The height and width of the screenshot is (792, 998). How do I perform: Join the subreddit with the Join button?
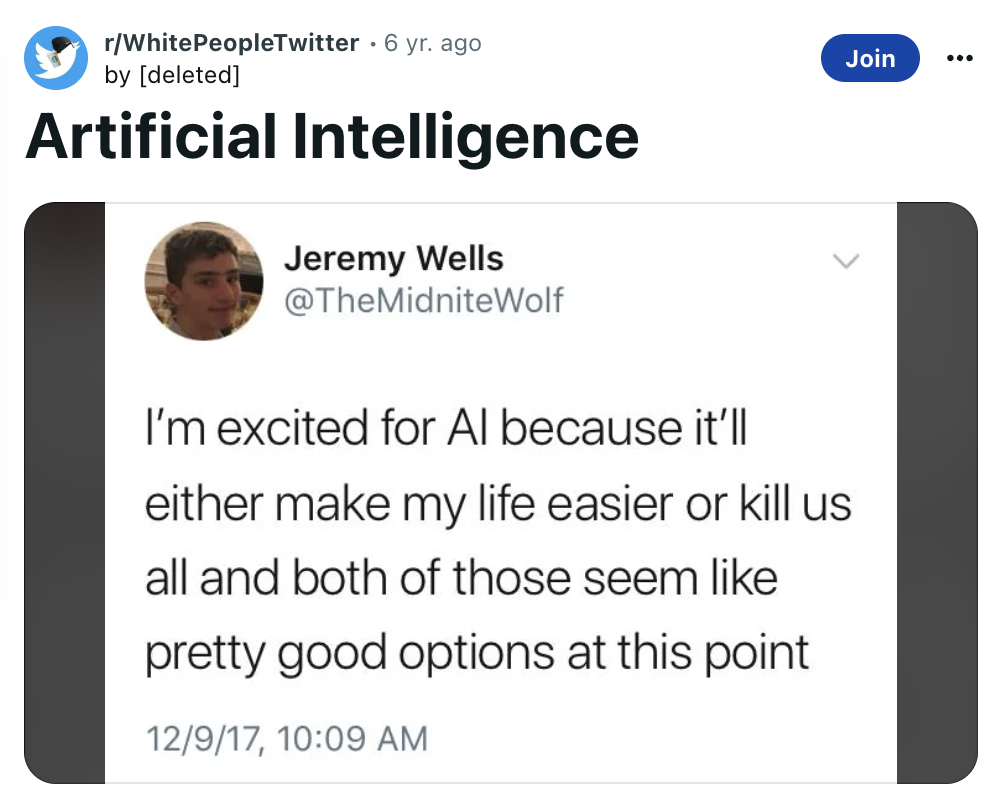tap(870, 58)
